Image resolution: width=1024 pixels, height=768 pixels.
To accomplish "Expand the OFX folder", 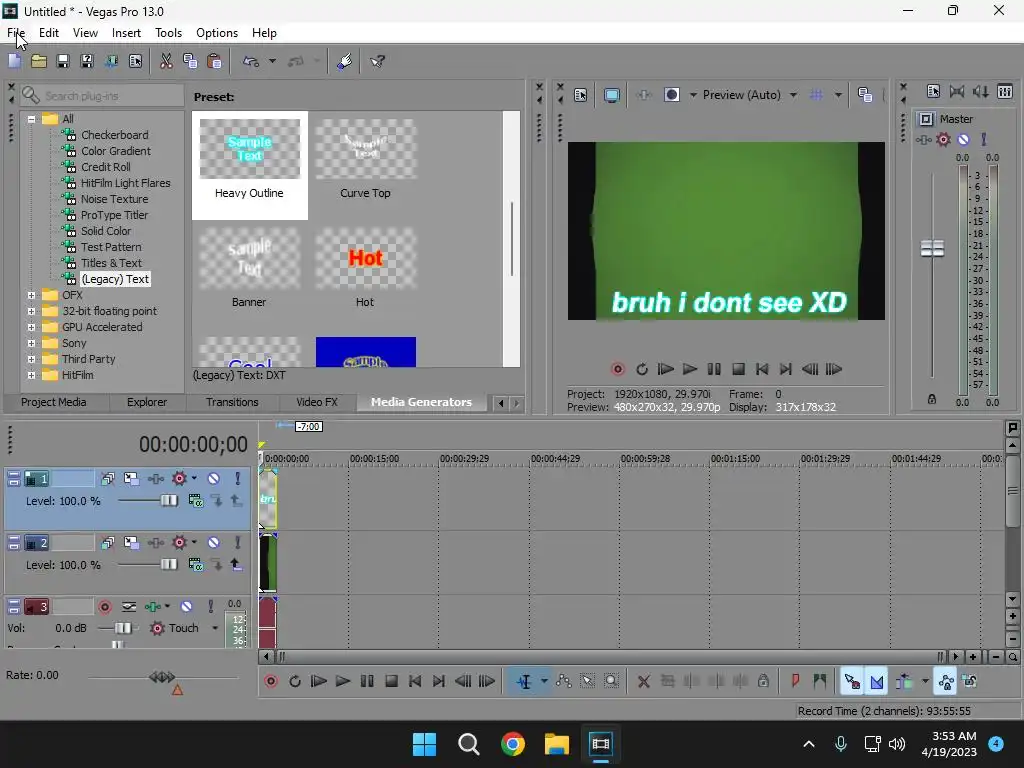I will coord(31,295).
